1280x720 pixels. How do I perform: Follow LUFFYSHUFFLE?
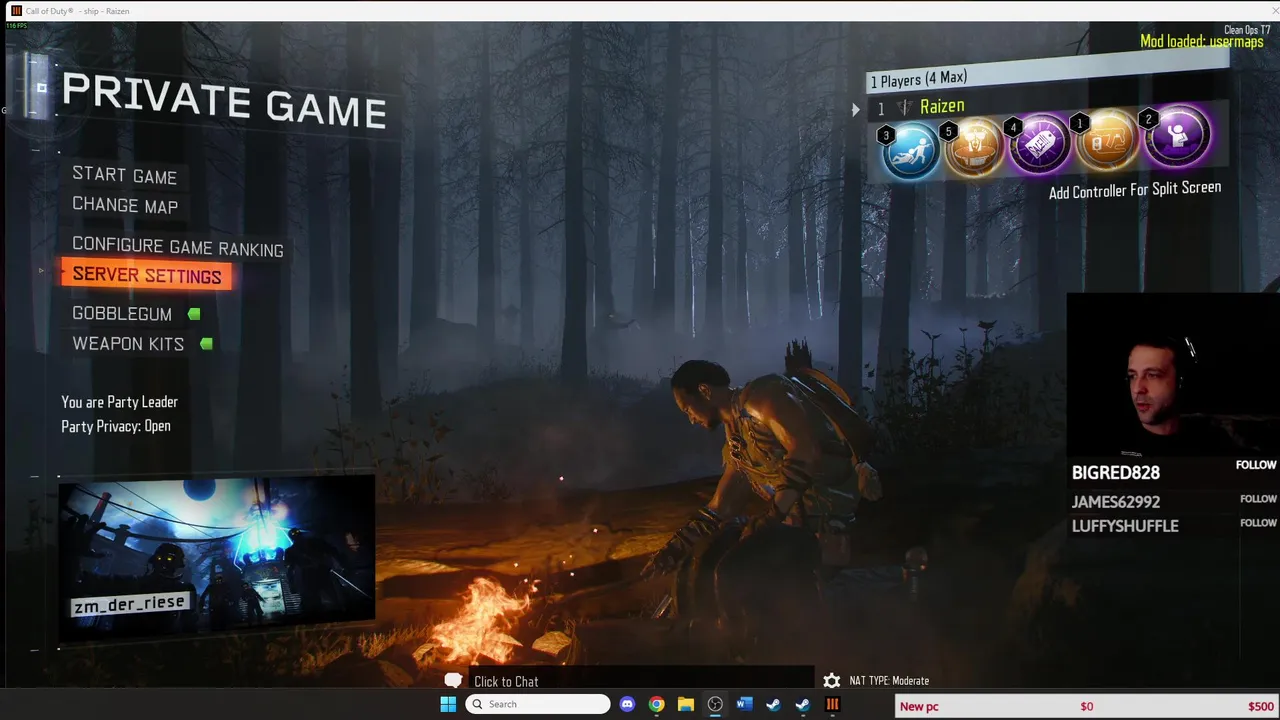[1258, 522]
